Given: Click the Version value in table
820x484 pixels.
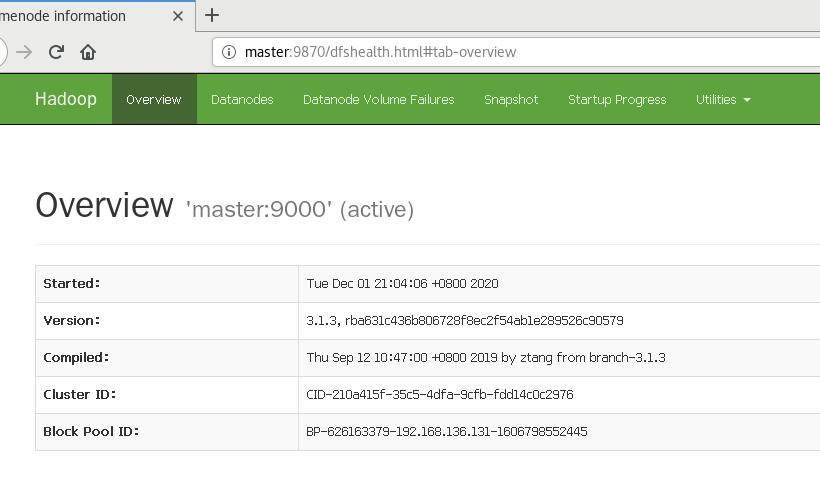Looking at the screenshot, I should pos(464,321).
